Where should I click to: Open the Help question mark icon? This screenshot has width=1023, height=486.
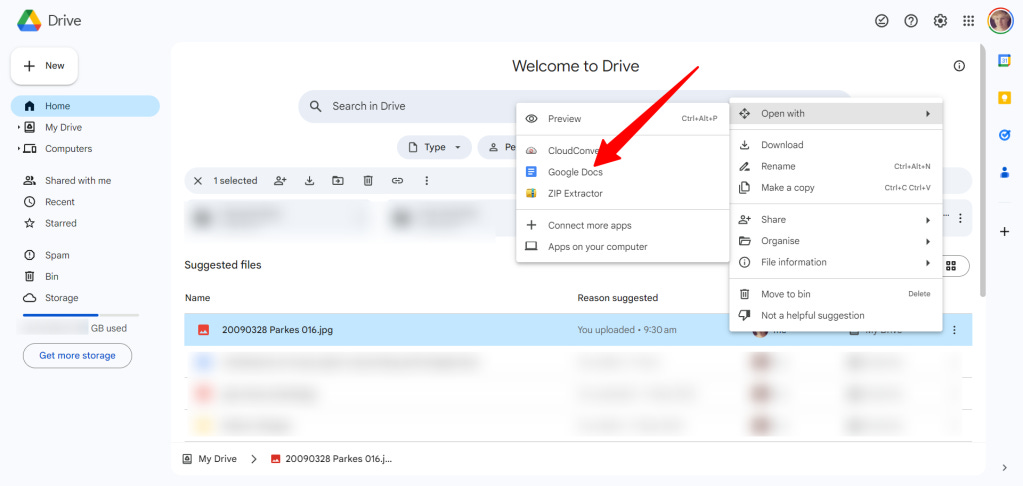coord(911,21)
